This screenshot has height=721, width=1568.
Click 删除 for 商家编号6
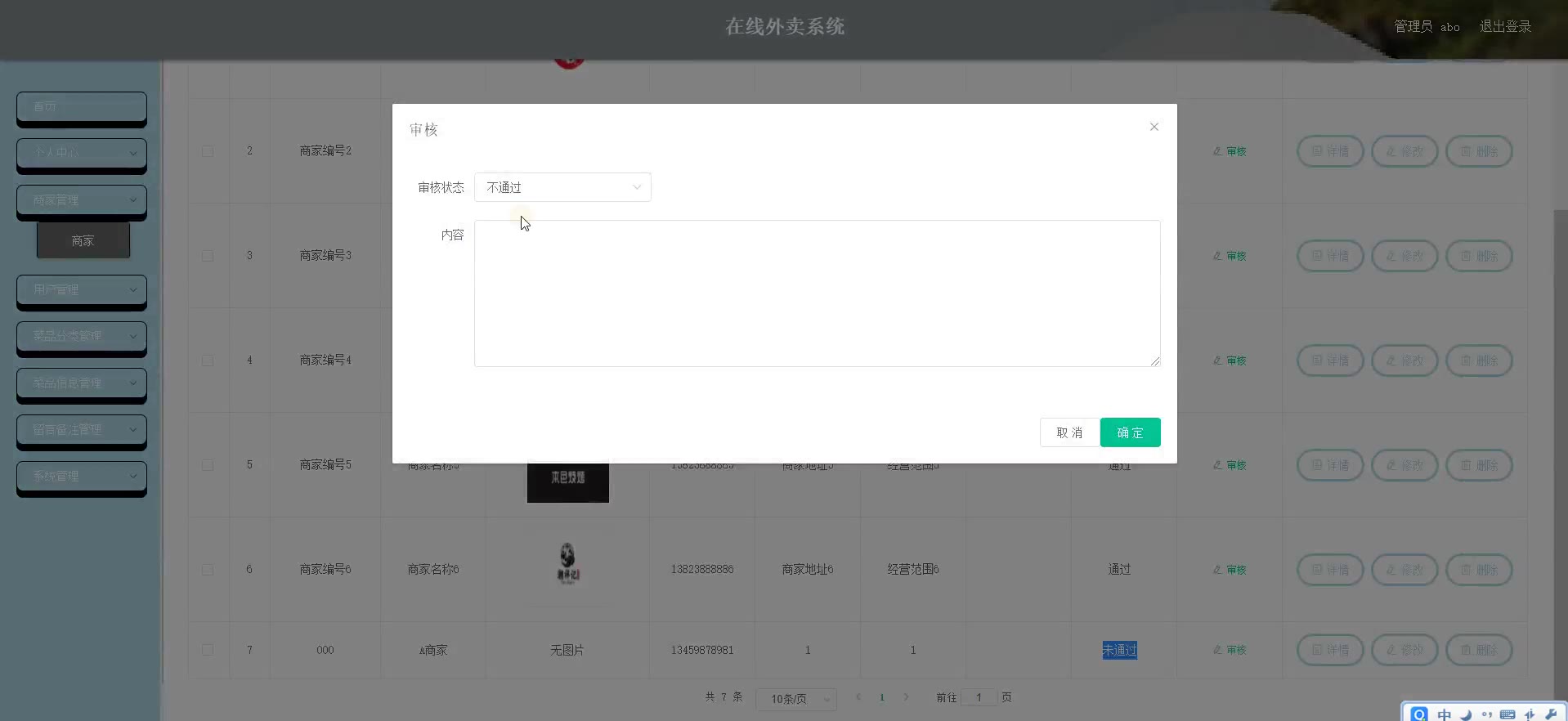pyautogui.click(x=1479, y=570)
